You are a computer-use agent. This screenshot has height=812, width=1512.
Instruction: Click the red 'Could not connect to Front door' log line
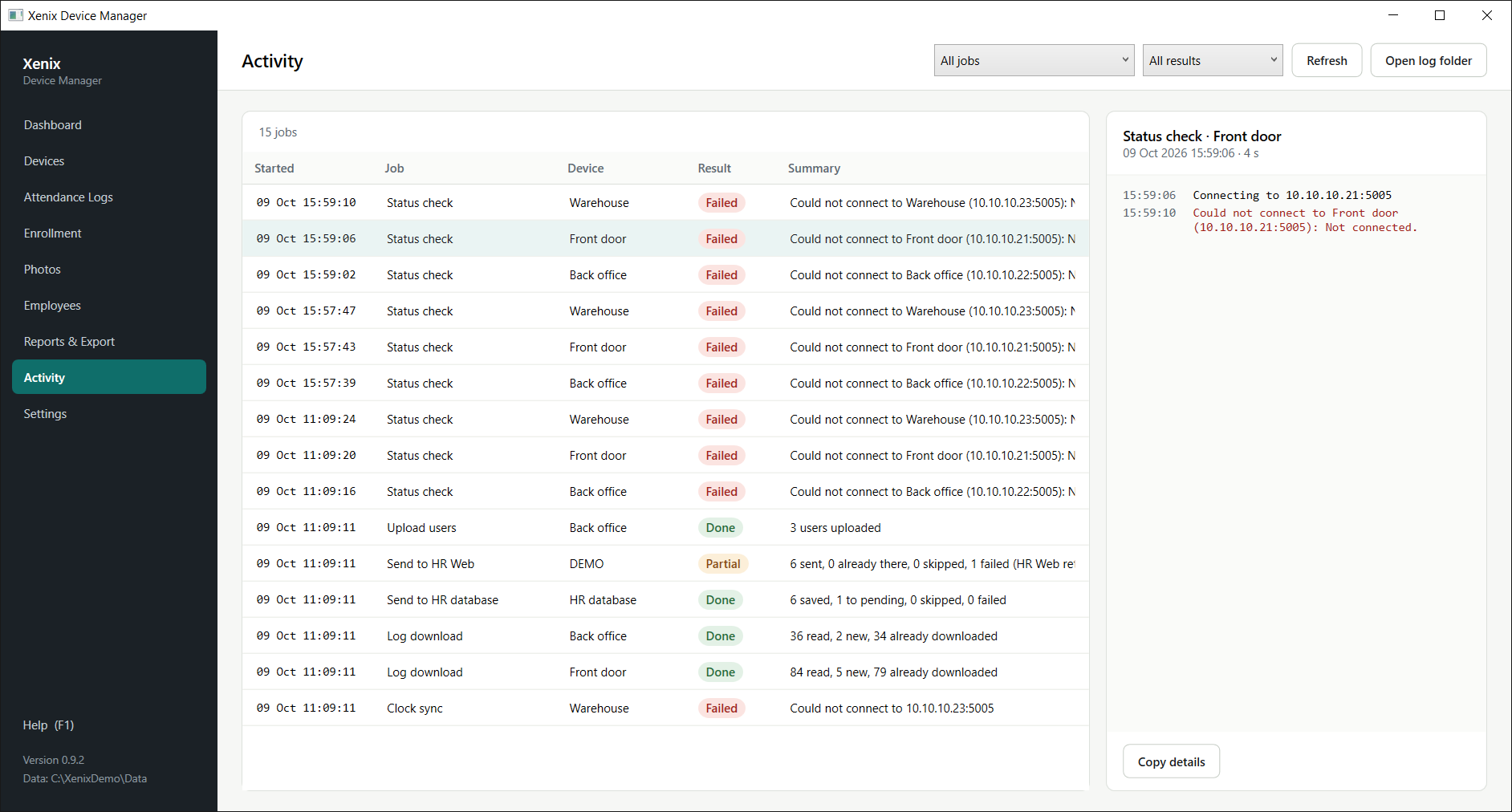pos(1305,220)
